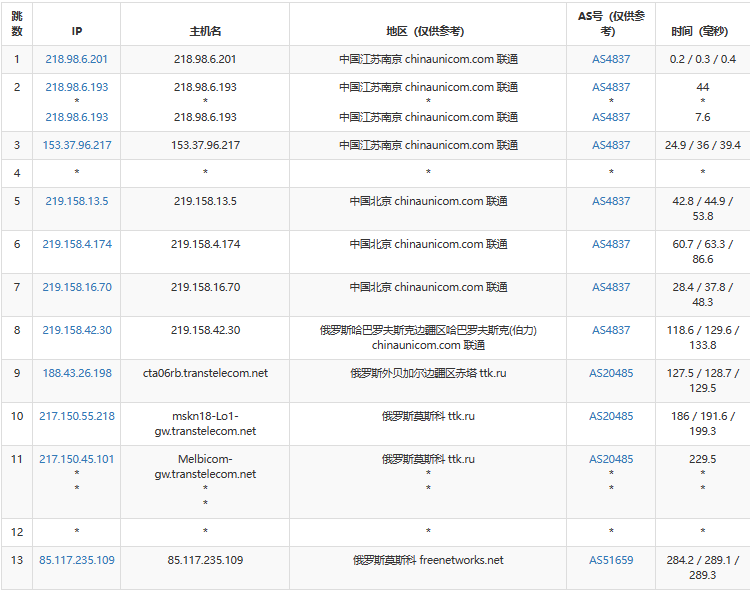Click IP link 219.158.13.5
This screenshot has width=750, height=590.
pyautogui.click(x=77, y=201)
